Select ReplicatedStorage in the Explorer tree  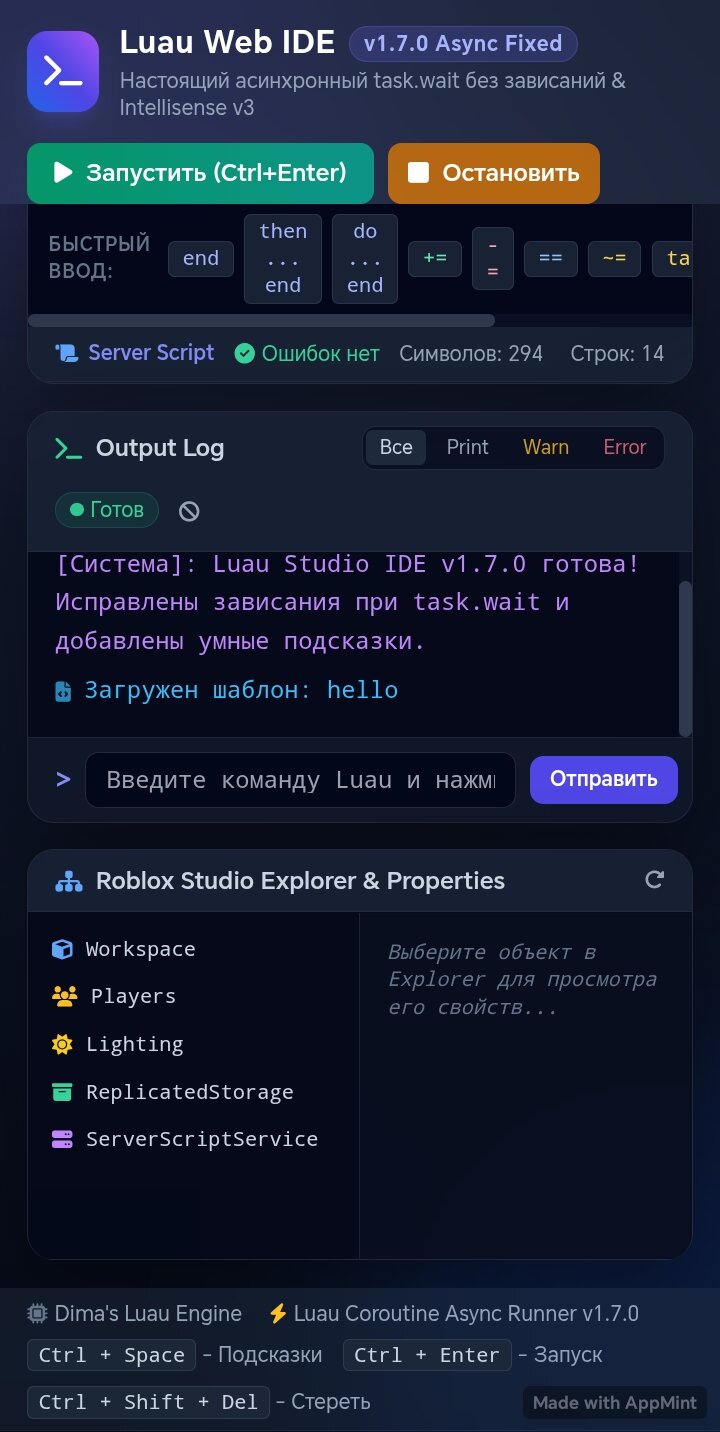pos(192,1092)
